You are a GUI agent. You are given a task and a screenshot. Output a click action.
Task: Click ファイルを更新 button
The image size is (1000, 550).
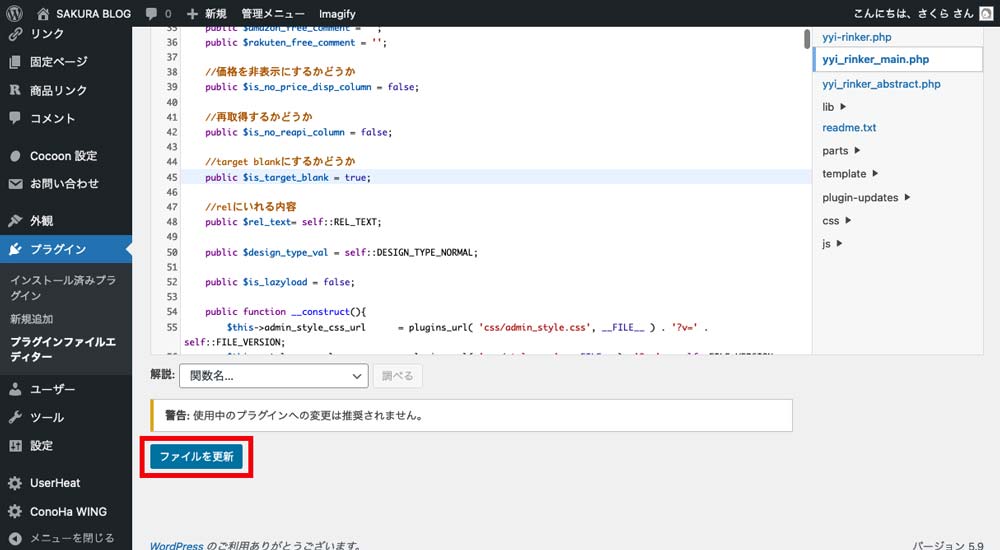[x=196, y=456]
